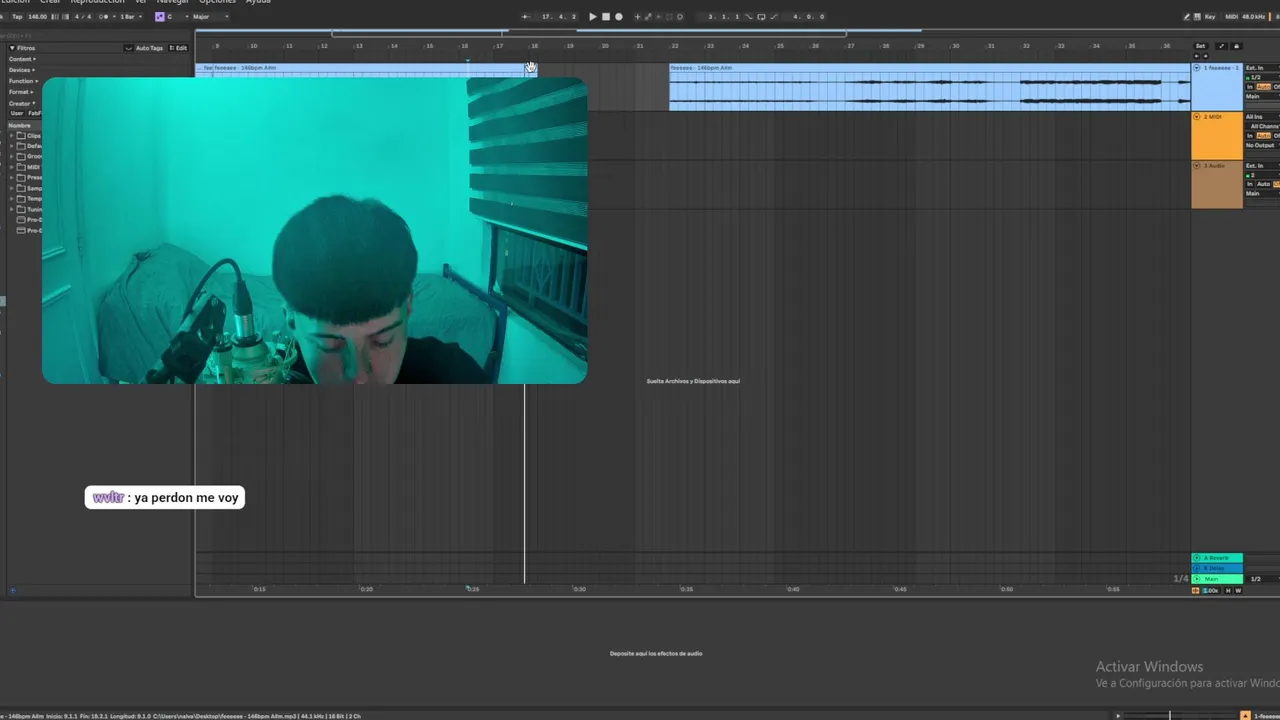The width and height of the screenshot is (1280, 720).
Task: Click the Edit button in browser filters
Action: tap(178, 48)
